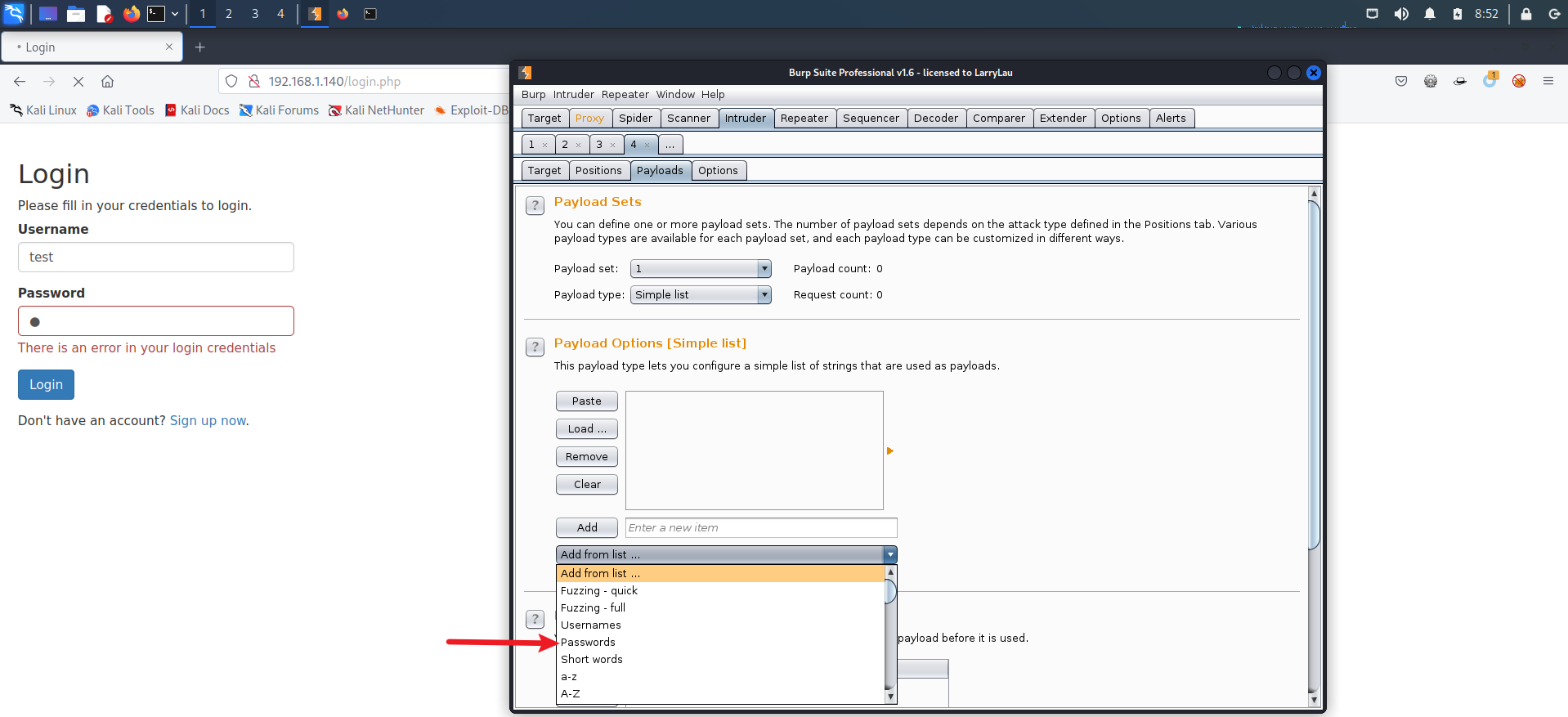Click the Enter a new item field

[760, 528]
